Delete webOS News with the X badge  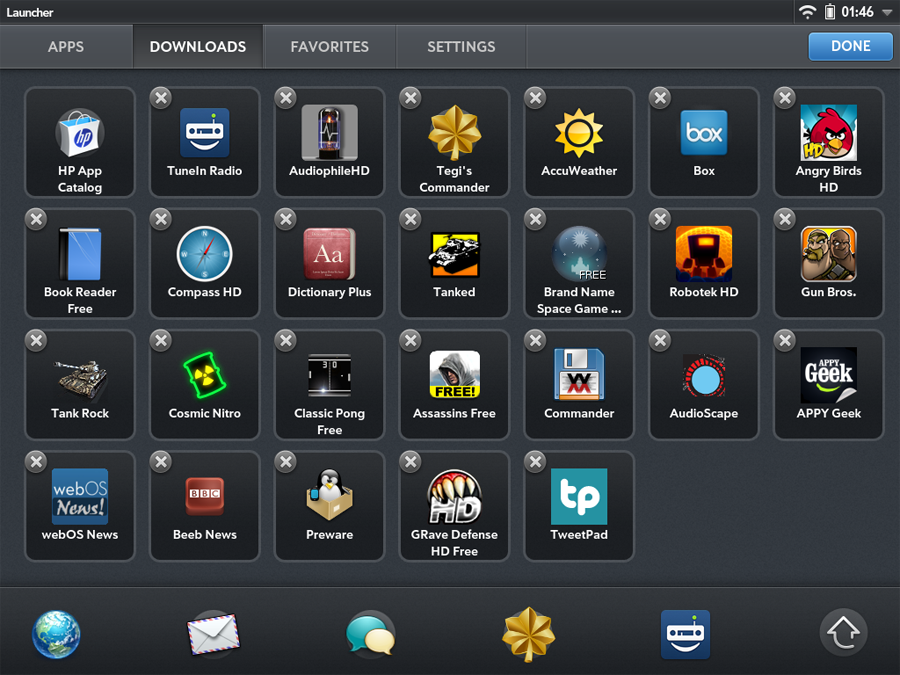click(x=36, y=462)
